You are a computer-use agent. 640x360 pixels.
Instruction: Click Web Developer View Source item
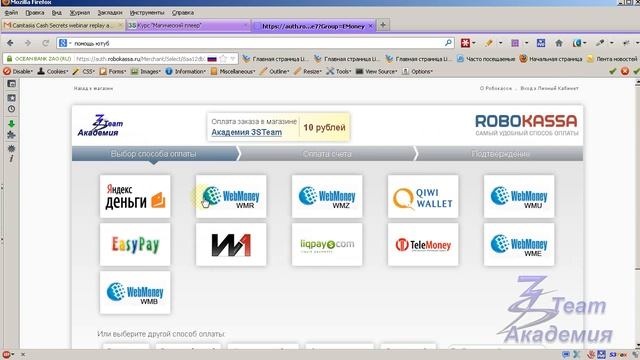(x=377, y=71)
